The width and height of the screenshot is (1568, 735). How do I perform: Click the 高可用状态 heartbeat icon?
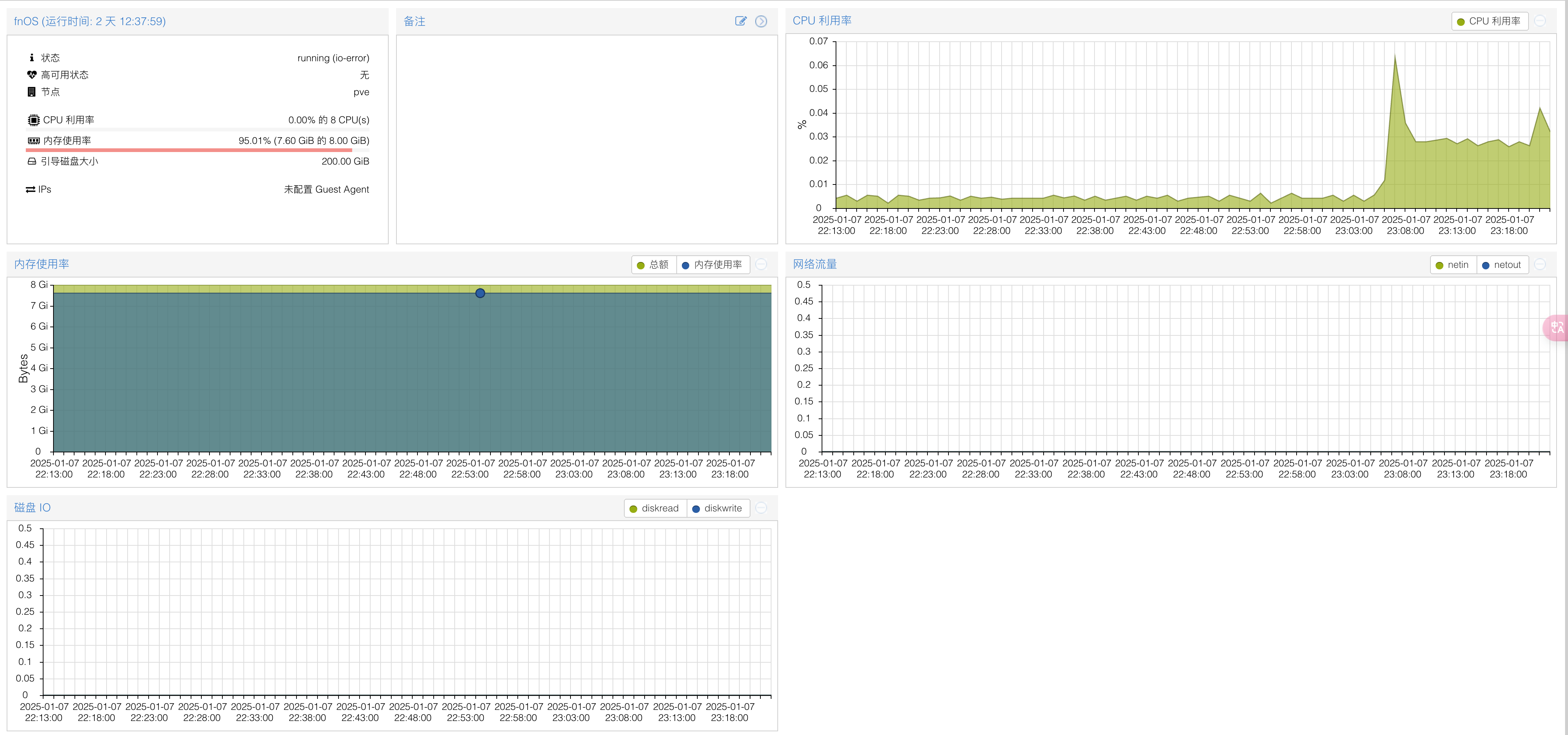pos(32,75)
